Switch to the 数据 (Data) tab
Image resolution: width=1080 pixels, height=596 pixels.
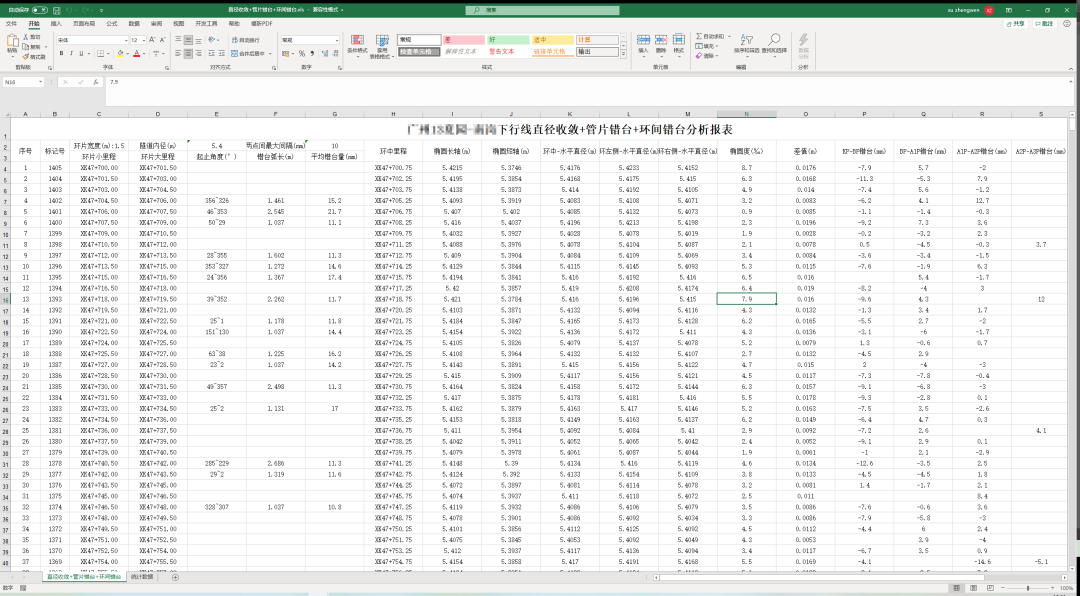pos(134,23)
